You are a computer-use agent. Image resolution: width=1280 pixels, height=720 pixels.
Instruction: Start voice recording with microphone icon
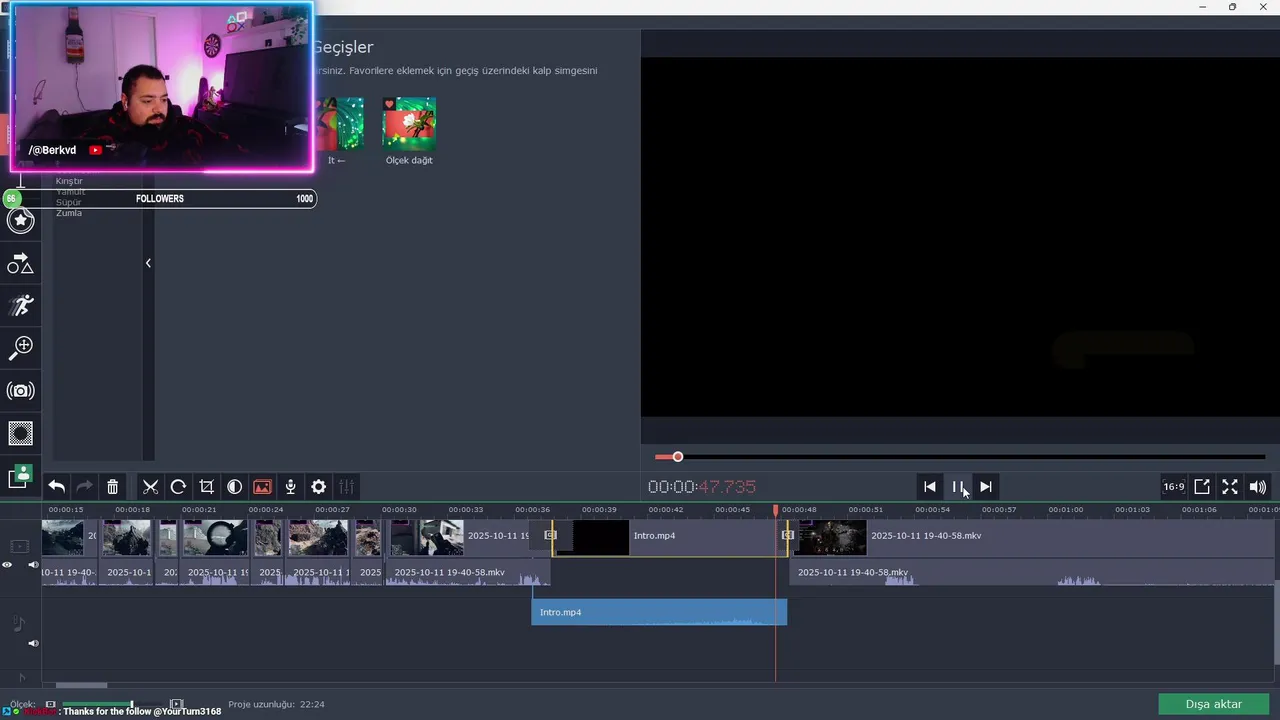(x=290, y=487)
